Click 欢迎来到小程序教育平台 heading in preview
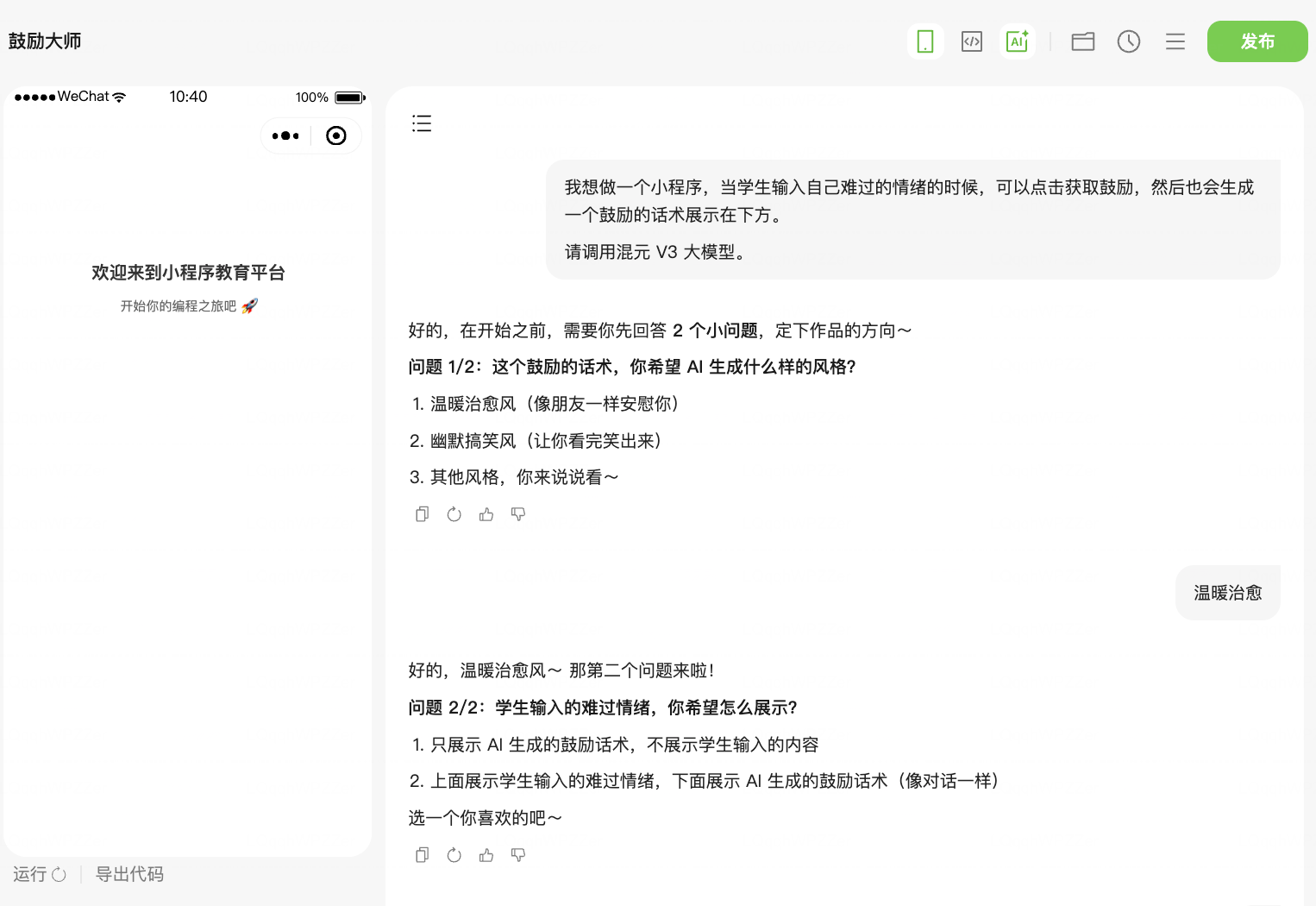Viewport: 1316px width, 906px height. [188, 273]
